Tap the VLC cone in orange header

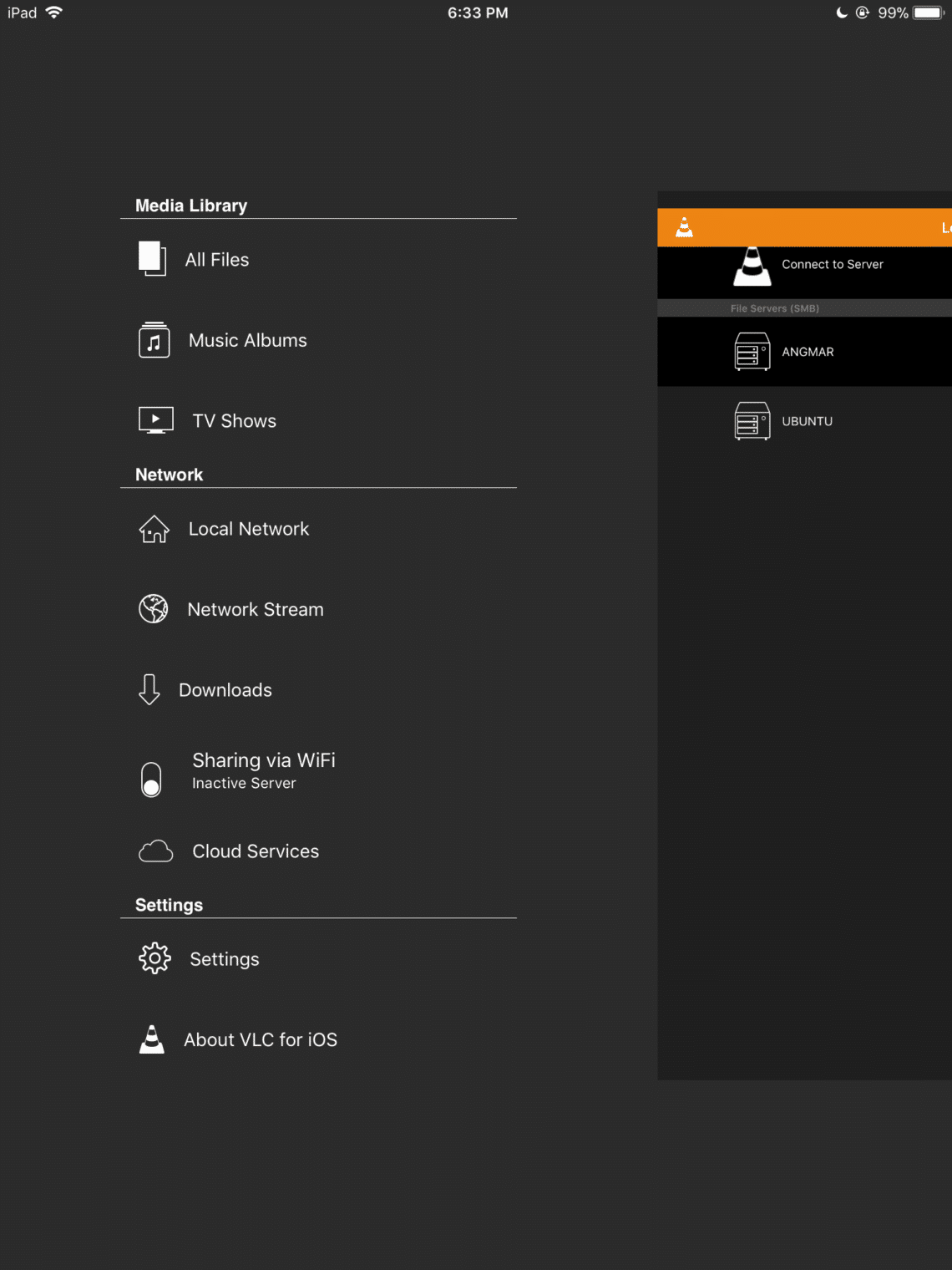tap(684, 227)
